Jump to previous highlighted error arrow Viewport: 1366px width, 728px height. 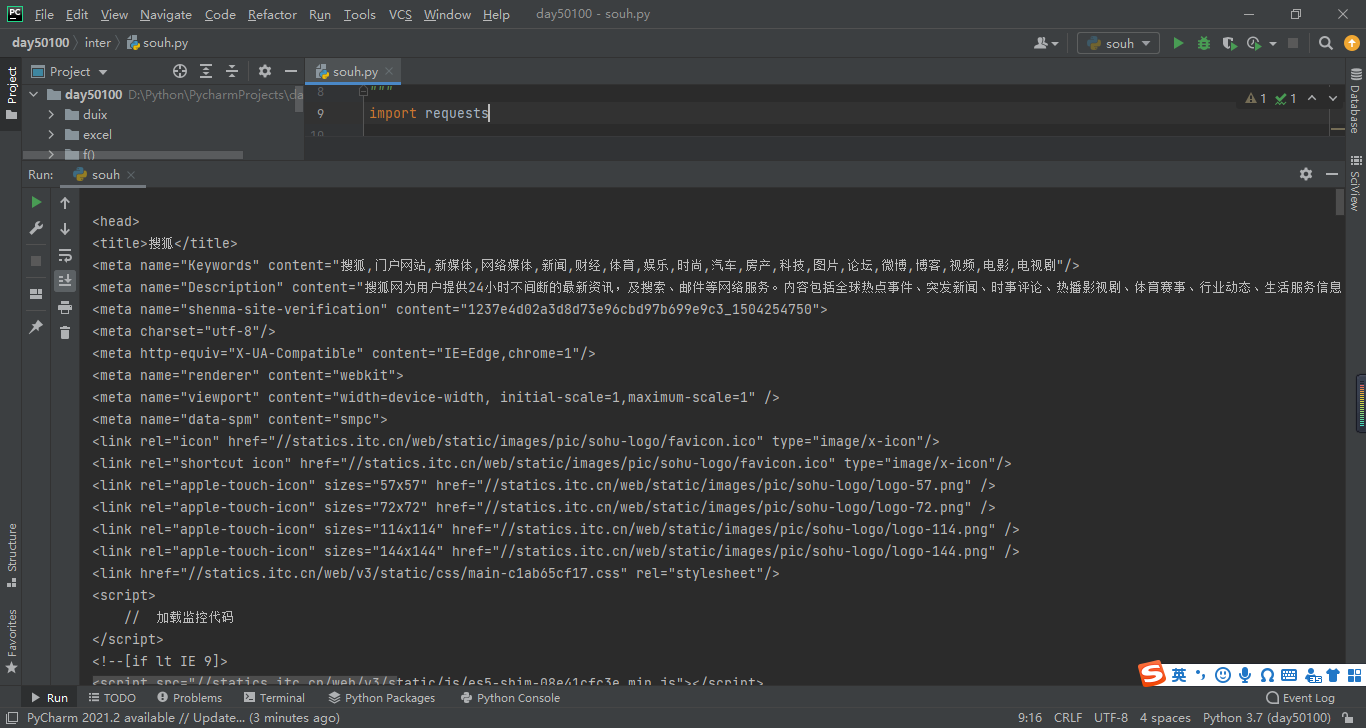click(x=1312, y=98)
